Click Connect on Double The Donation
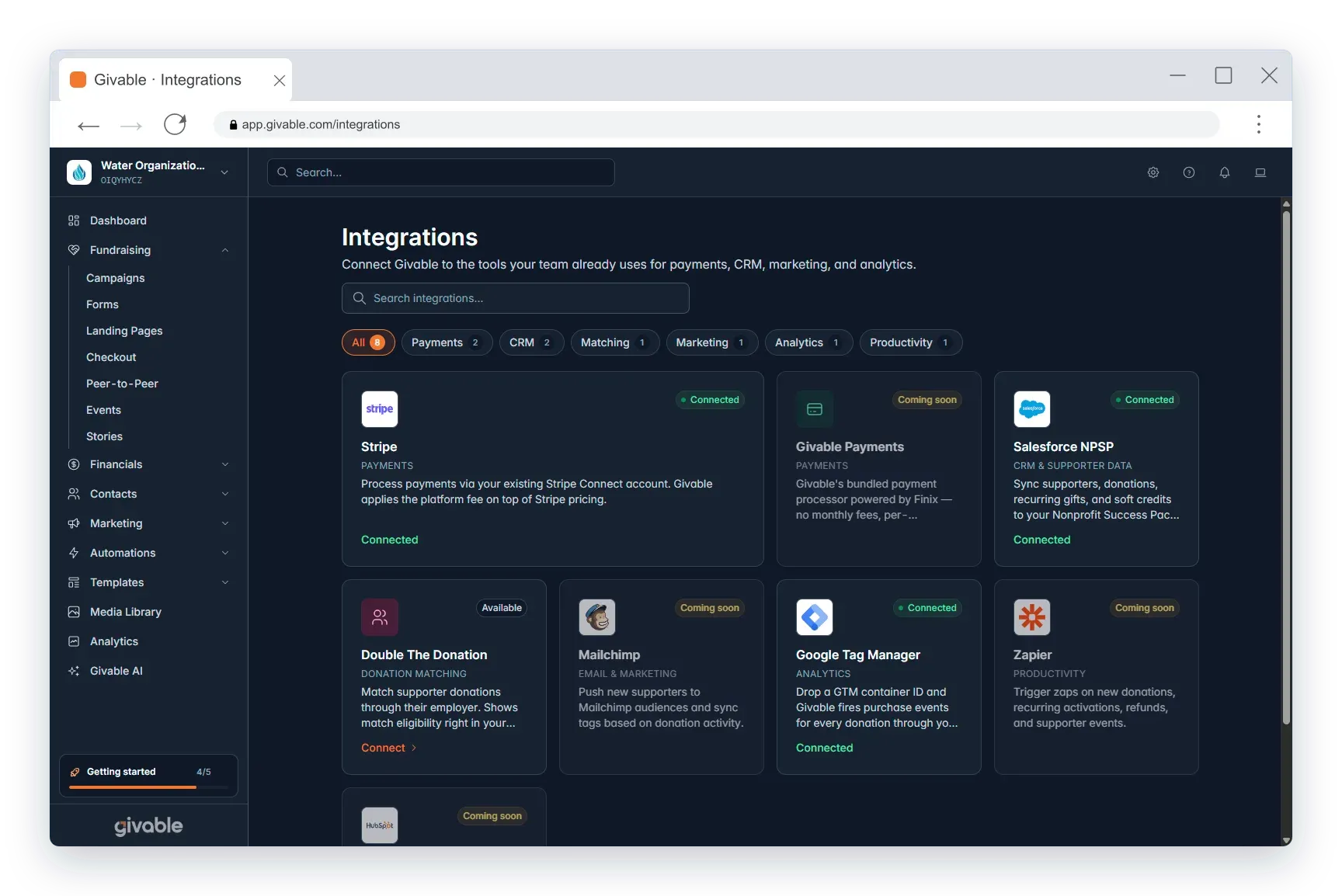The image size is (1342, 896). click(389, 748)
